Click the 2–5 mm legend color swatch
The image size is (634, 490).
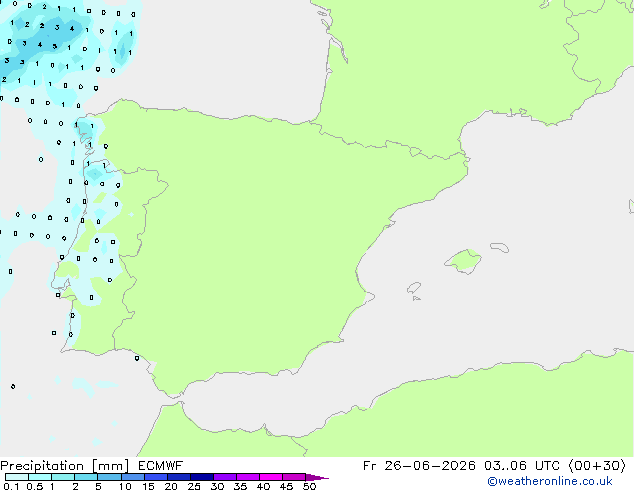[x=86, y=477]
